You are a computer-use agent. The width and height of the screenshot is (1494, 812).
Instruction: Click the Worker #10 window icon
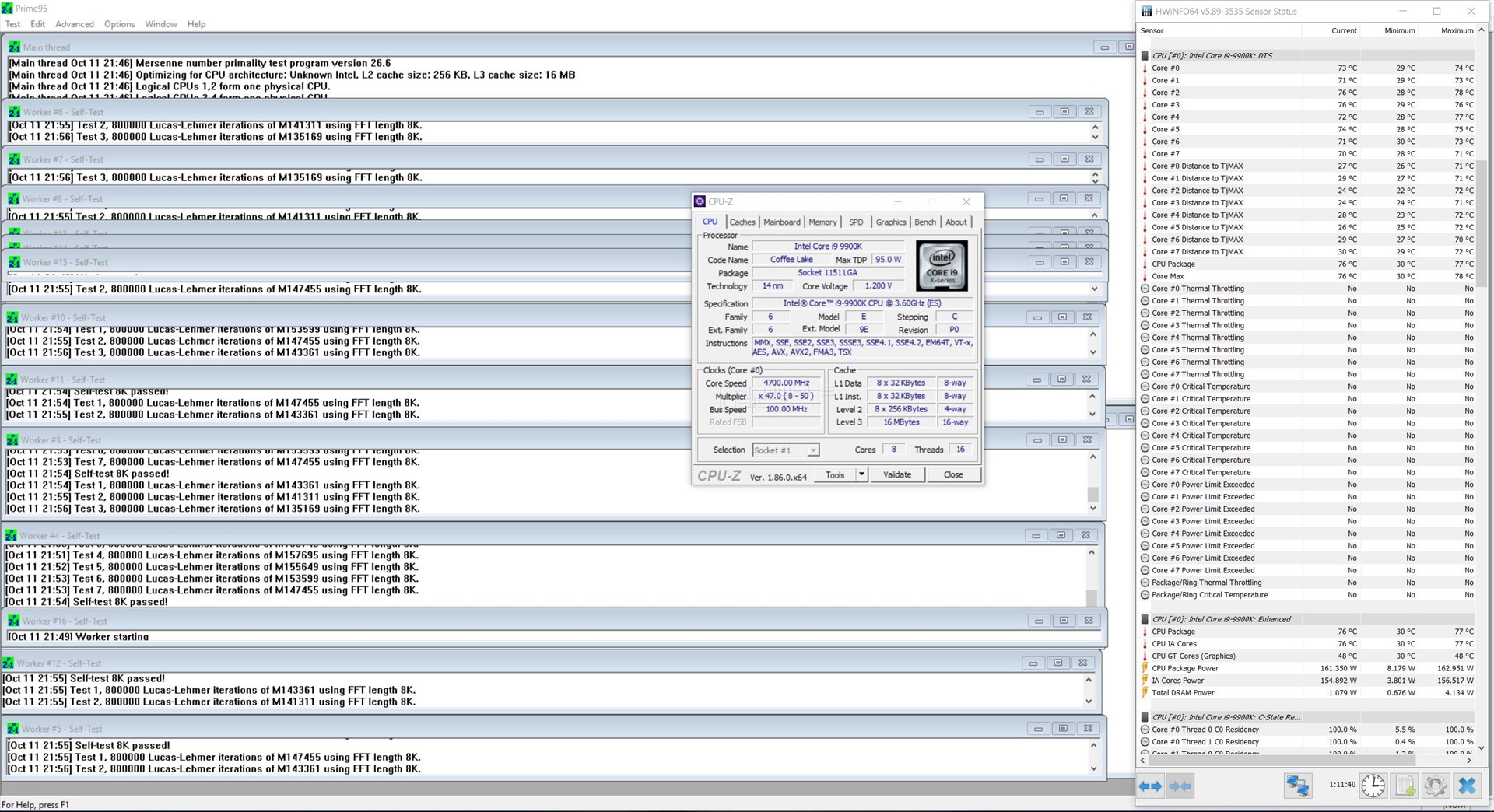pos(12,317)
